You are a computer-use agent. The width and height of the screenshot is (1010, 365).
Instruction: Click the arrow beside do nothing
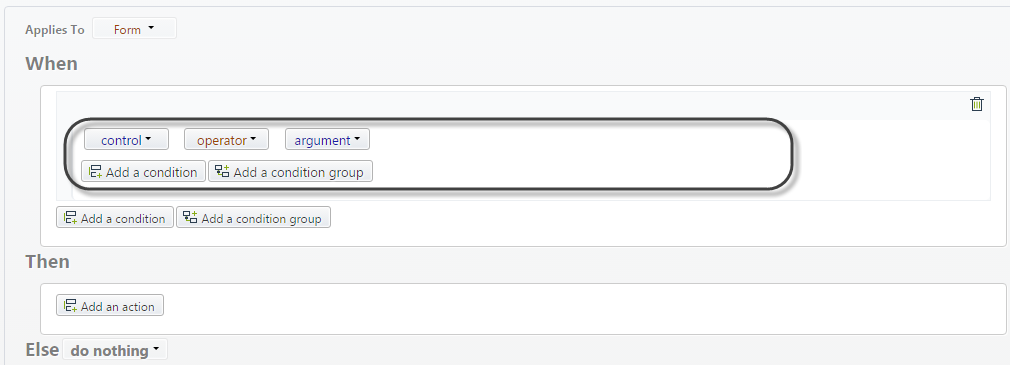[156, 350]
